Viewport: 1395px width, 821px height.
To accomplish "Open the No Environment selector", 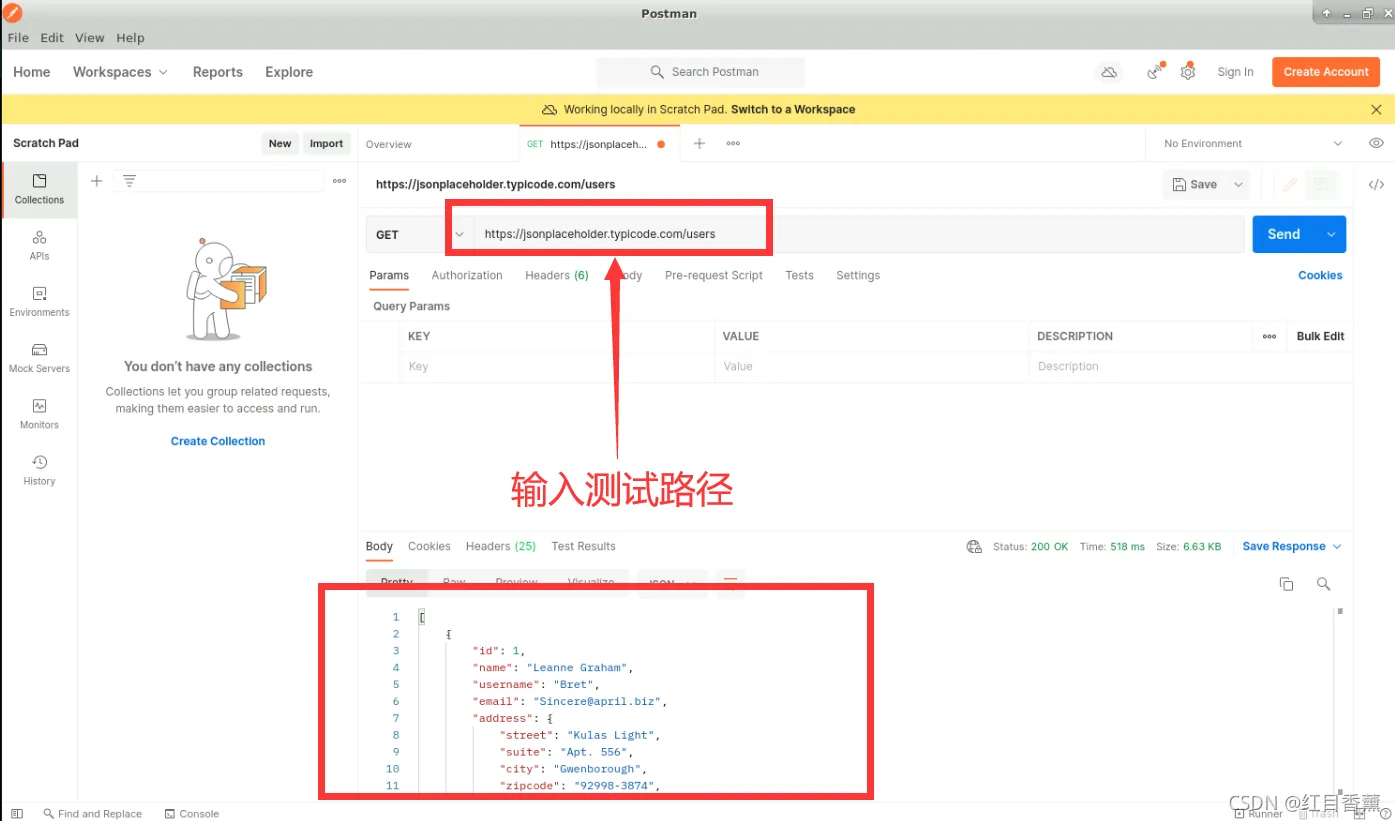I will pos(1254,144).
